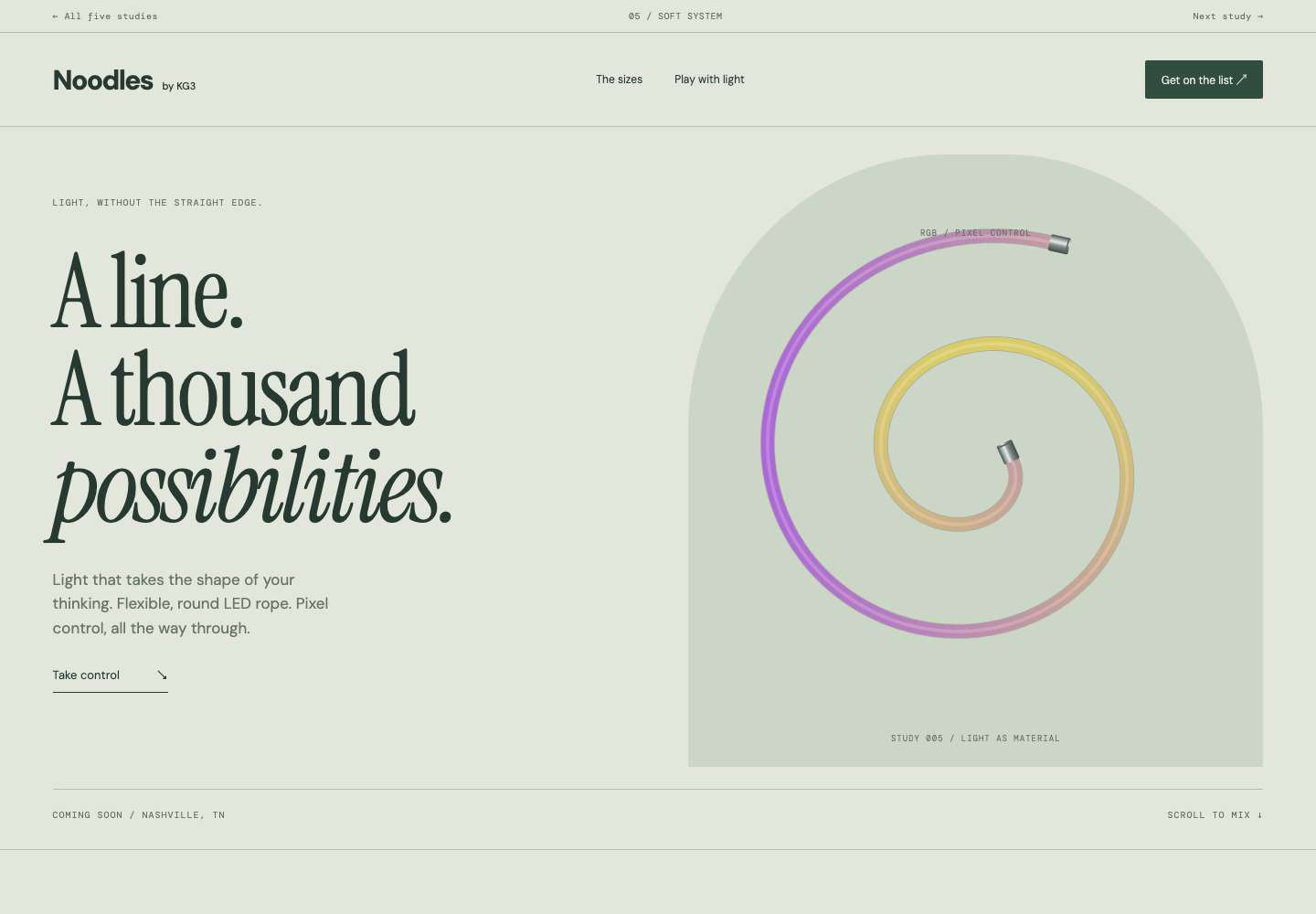Click the 'by KG3' byline

point(179,86)
